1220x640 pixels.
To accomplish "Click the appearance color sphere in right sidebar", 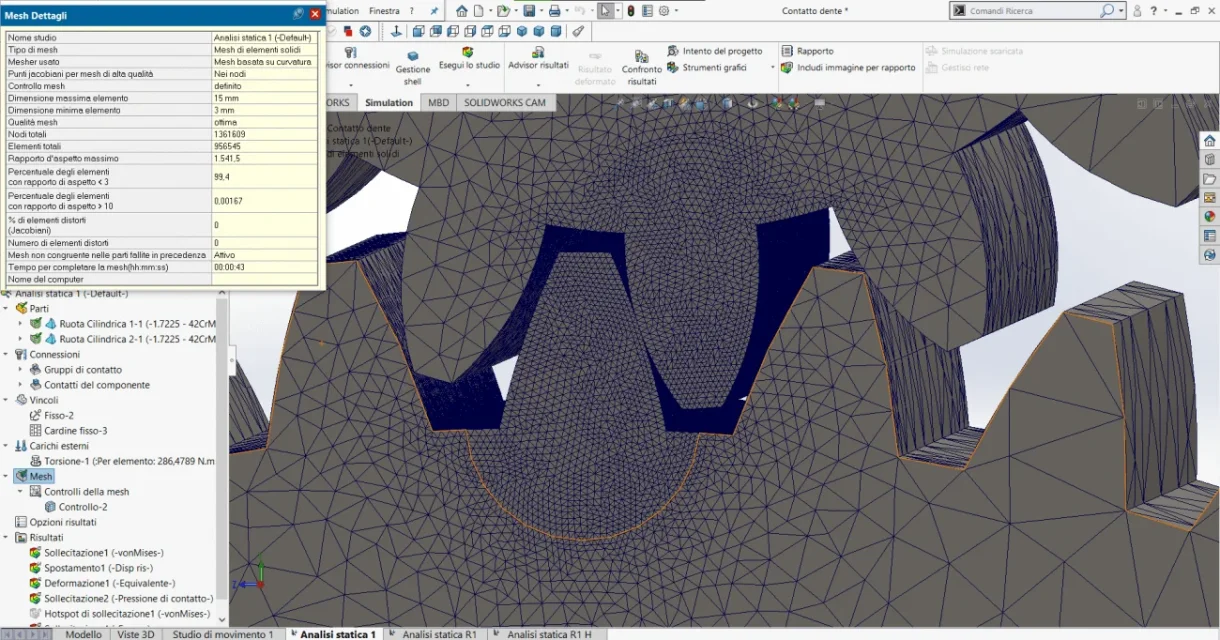I will coord(1209,216).
